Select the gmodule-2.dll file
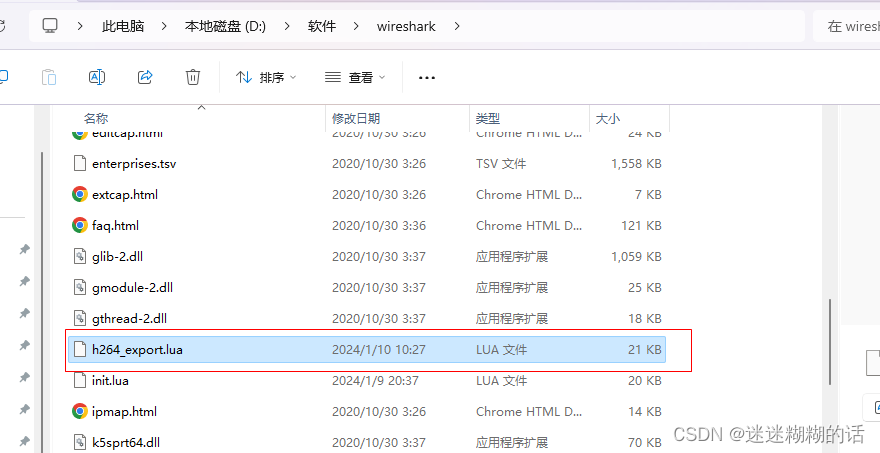880x453 pixels. [x=366, y=288]
